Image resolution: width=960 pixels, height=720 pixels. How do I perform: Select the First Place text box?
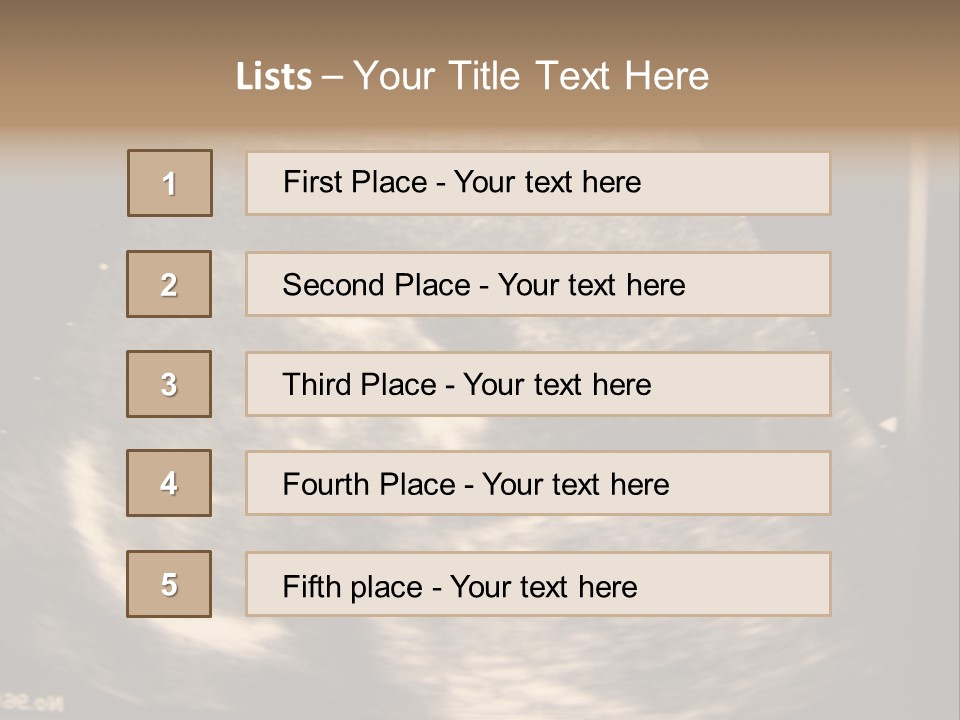tap(538, 183)
